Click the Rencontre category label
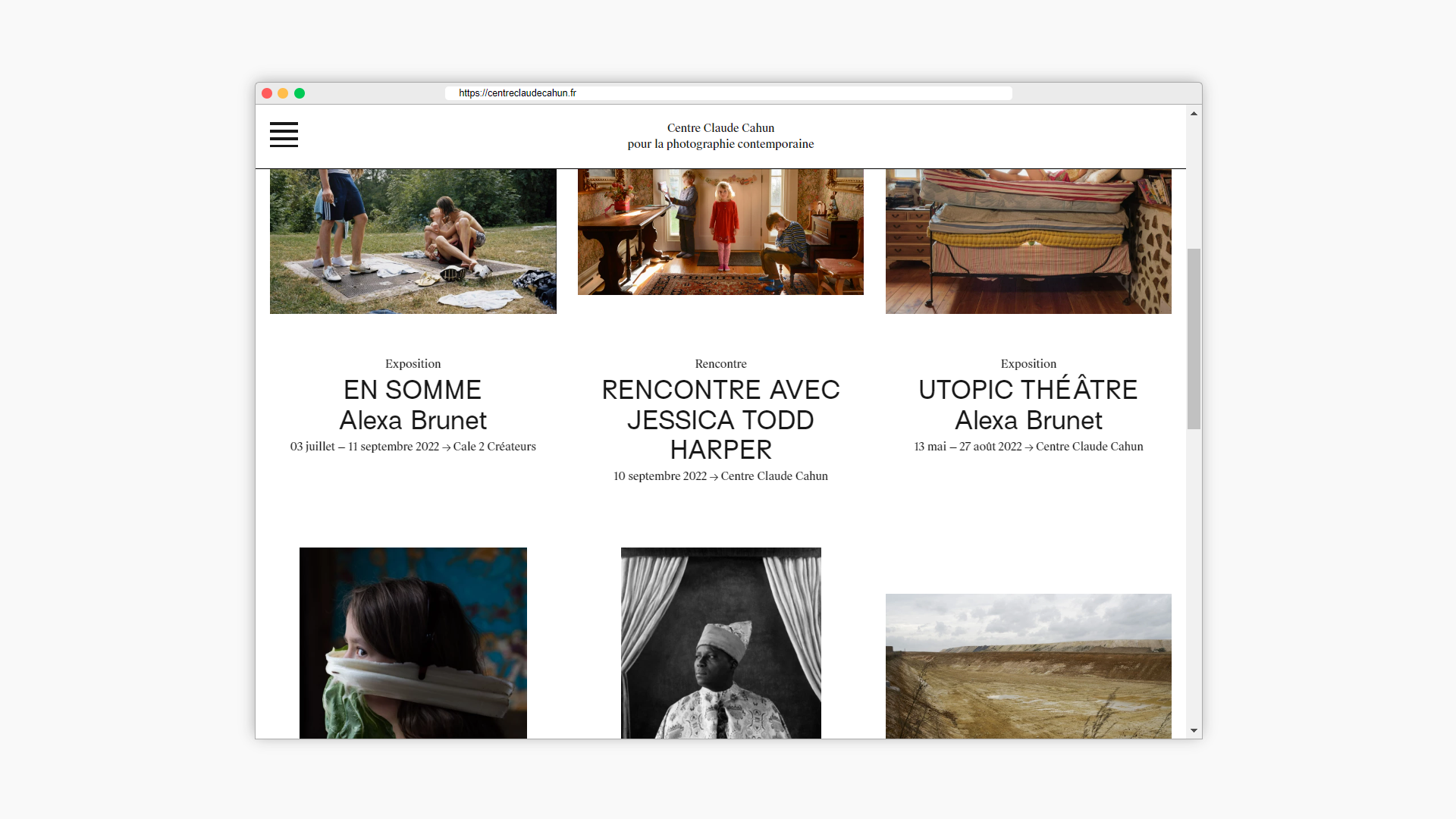Viewport: 1456px width, 819px height. 721,364
